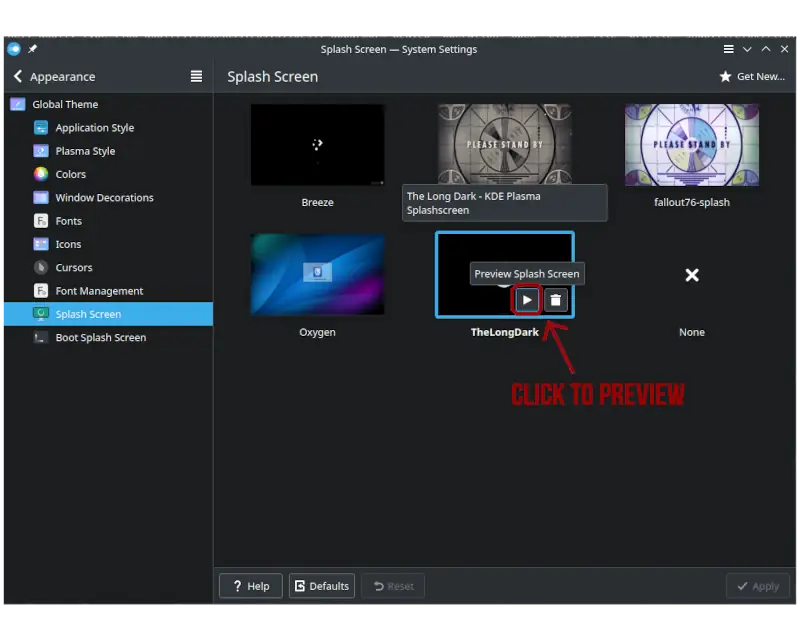Select Global Theme in the sidebar
The height and width of the screenshot is (640, 800).
[x=65, y=104]
